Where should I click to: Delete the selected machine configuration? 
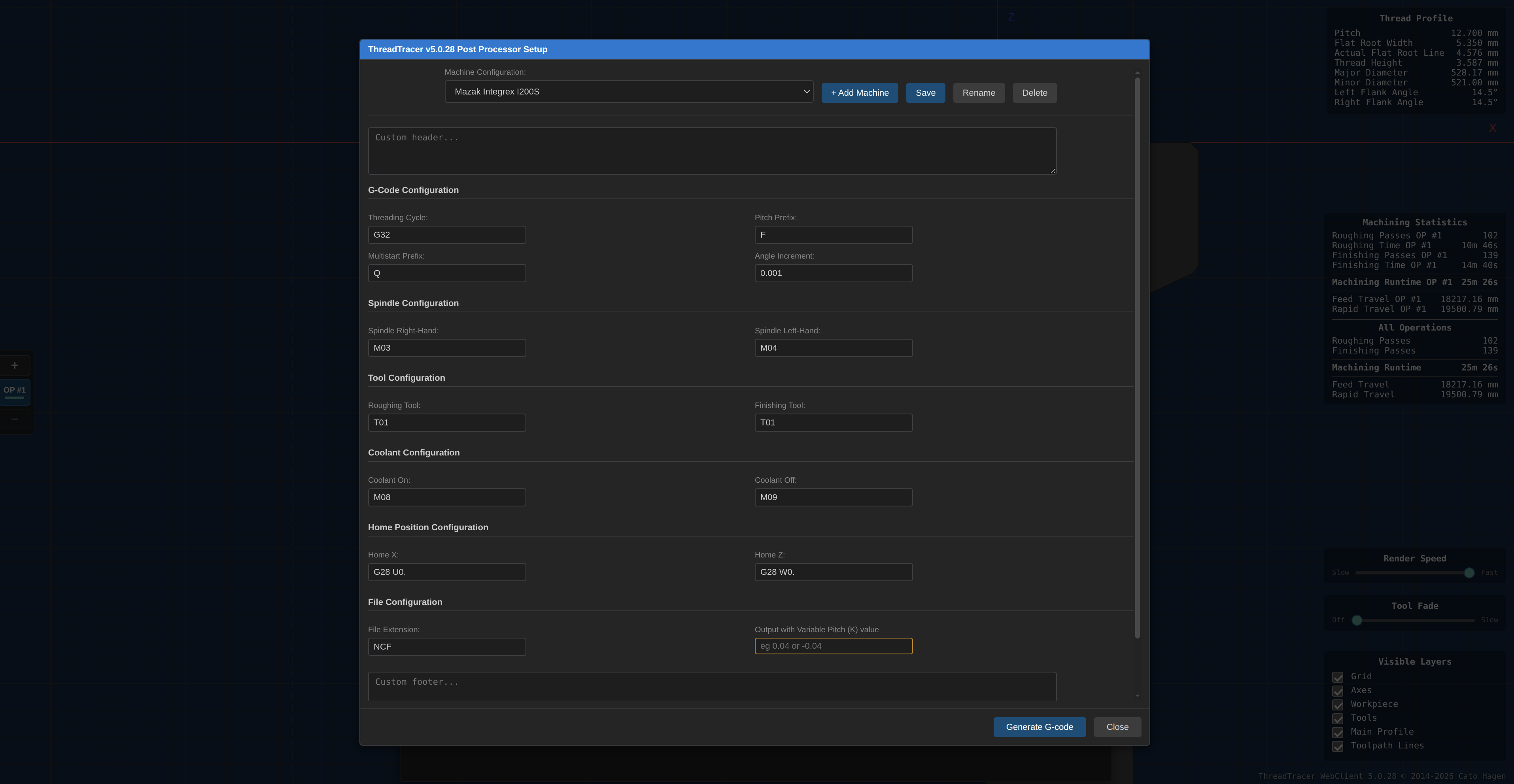coord(1034,92)
